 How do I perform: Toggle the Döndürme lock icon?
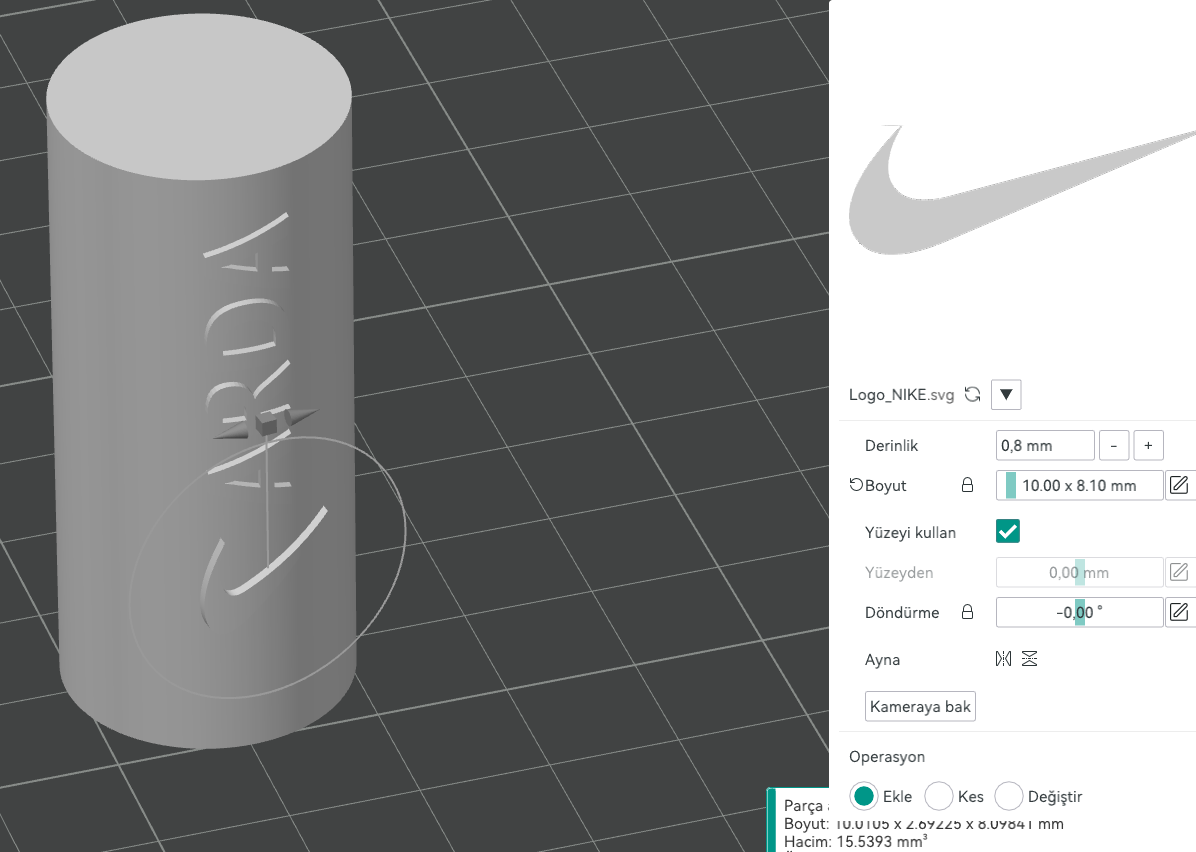967,612
